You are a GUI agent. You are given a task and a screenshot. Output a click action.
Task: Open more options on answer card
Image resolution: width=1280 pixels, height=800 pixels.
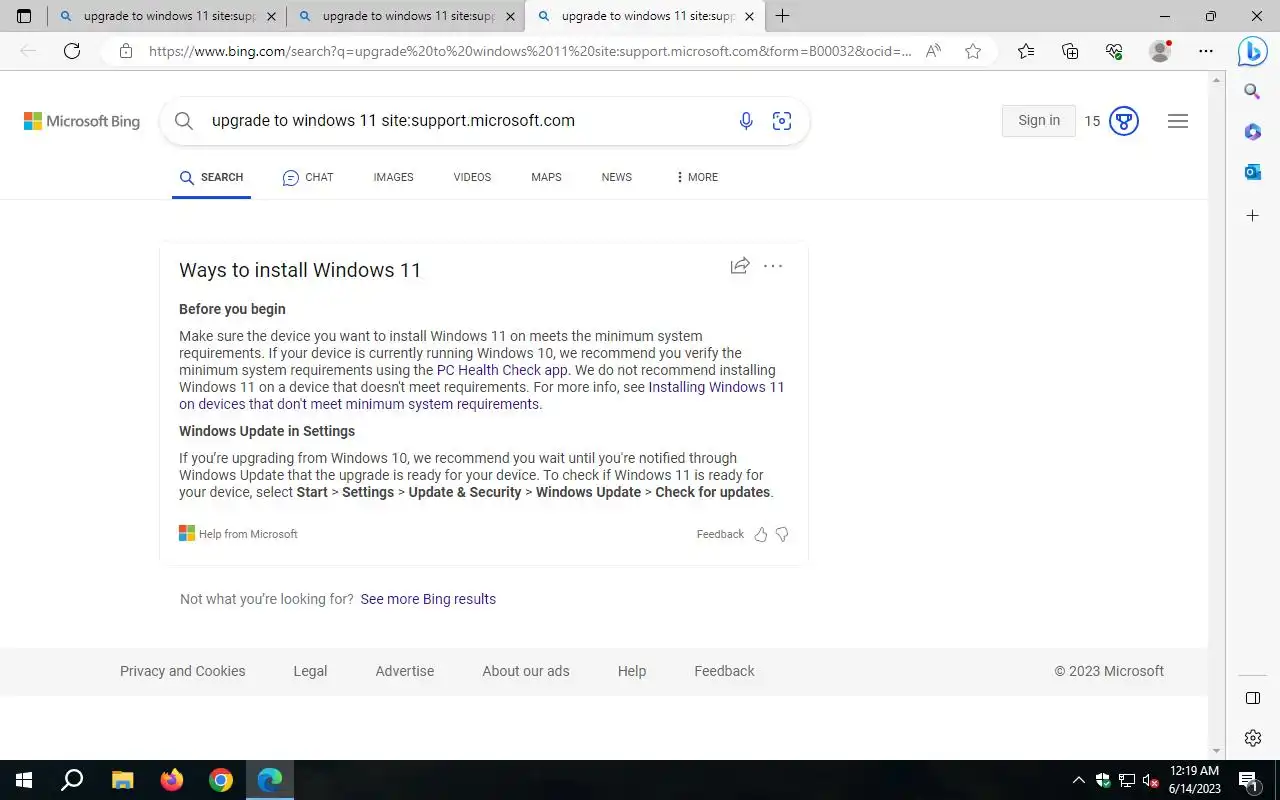(x=773, y=266)
